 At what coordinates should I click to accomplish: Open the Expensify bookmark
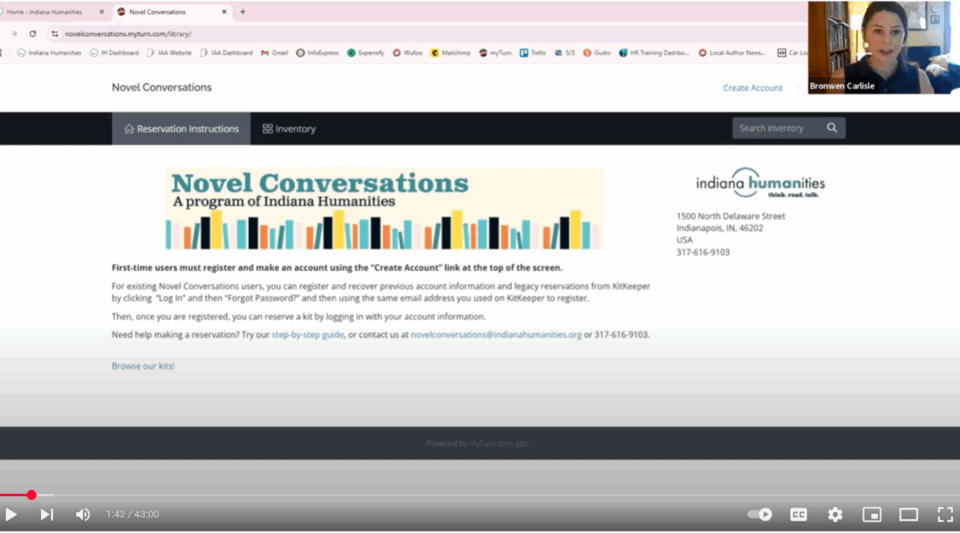point(366,53)
